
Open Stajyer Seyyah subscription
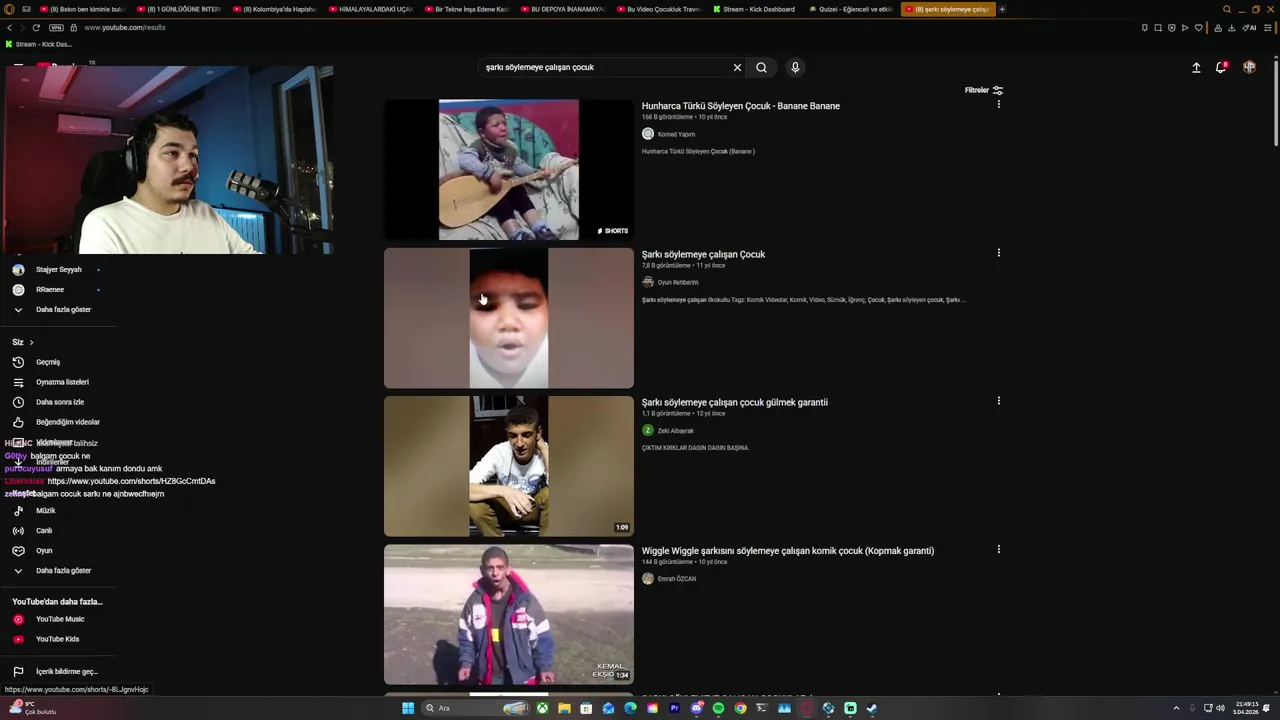click(x=57, y=269)
